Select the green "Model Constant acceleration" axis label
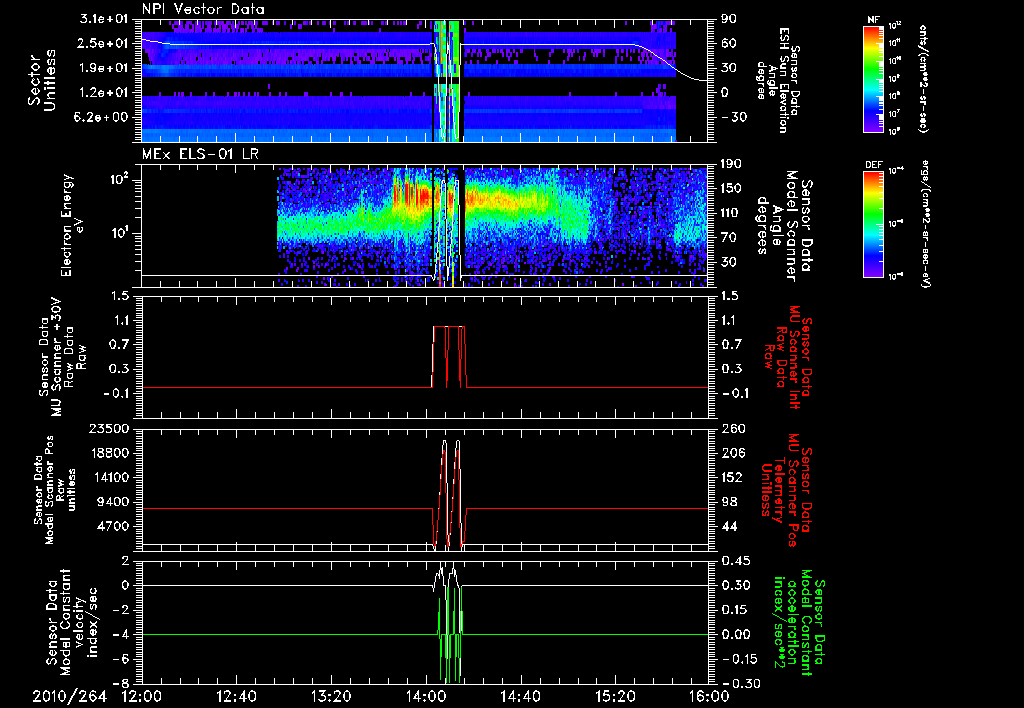The image size is (1024, 708). pyautogui.click(x=798, y=624)
